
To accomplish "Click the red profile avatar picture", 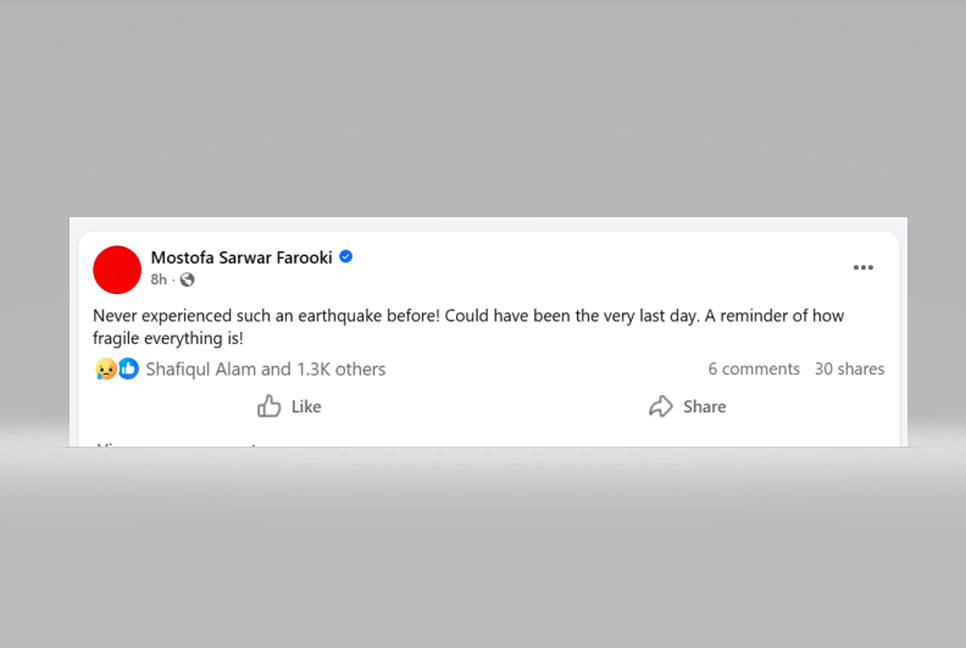I will [x=117, y=270].
